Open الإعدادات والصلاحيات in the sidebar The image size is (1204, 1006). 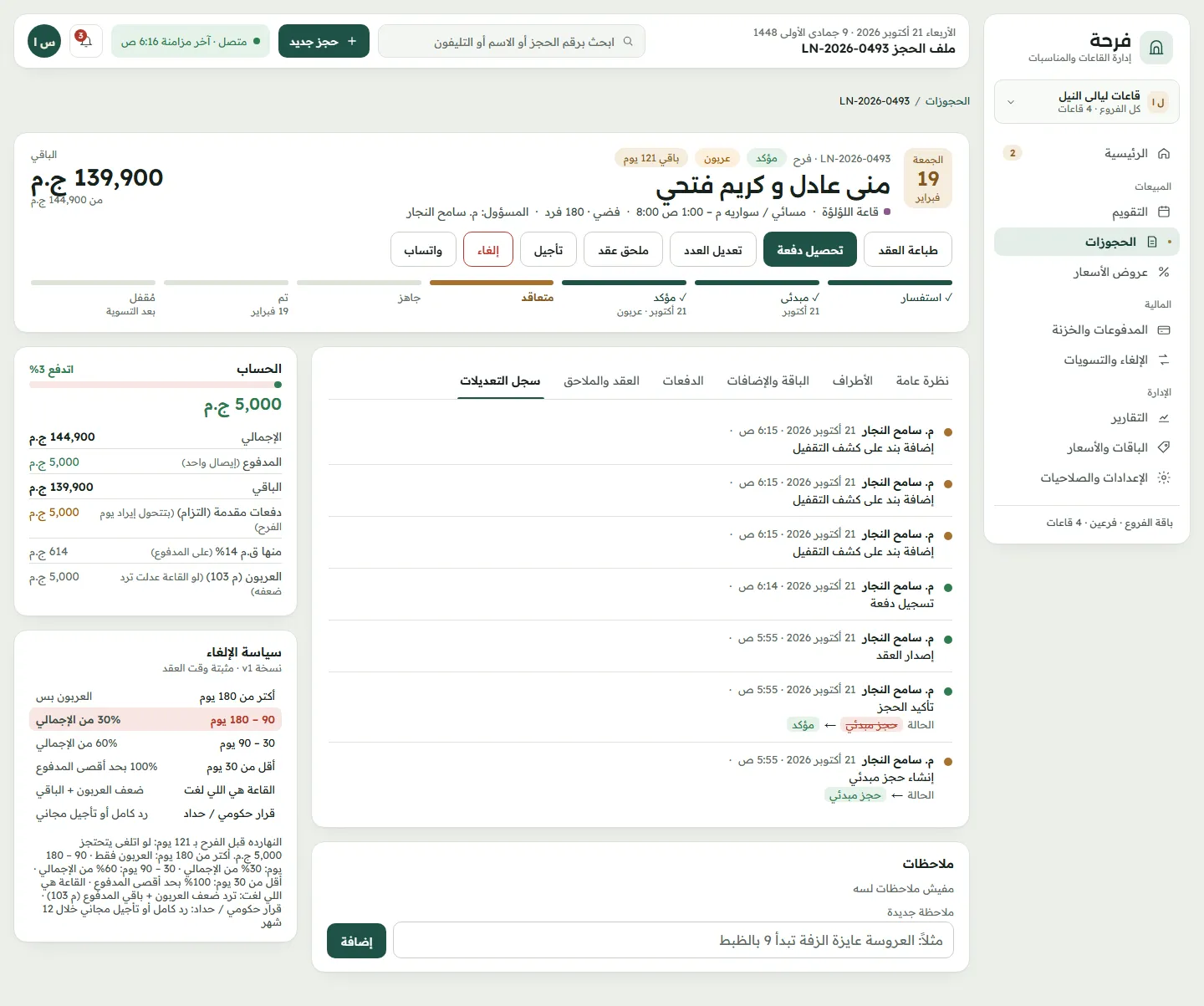(x=1087, y=477)
